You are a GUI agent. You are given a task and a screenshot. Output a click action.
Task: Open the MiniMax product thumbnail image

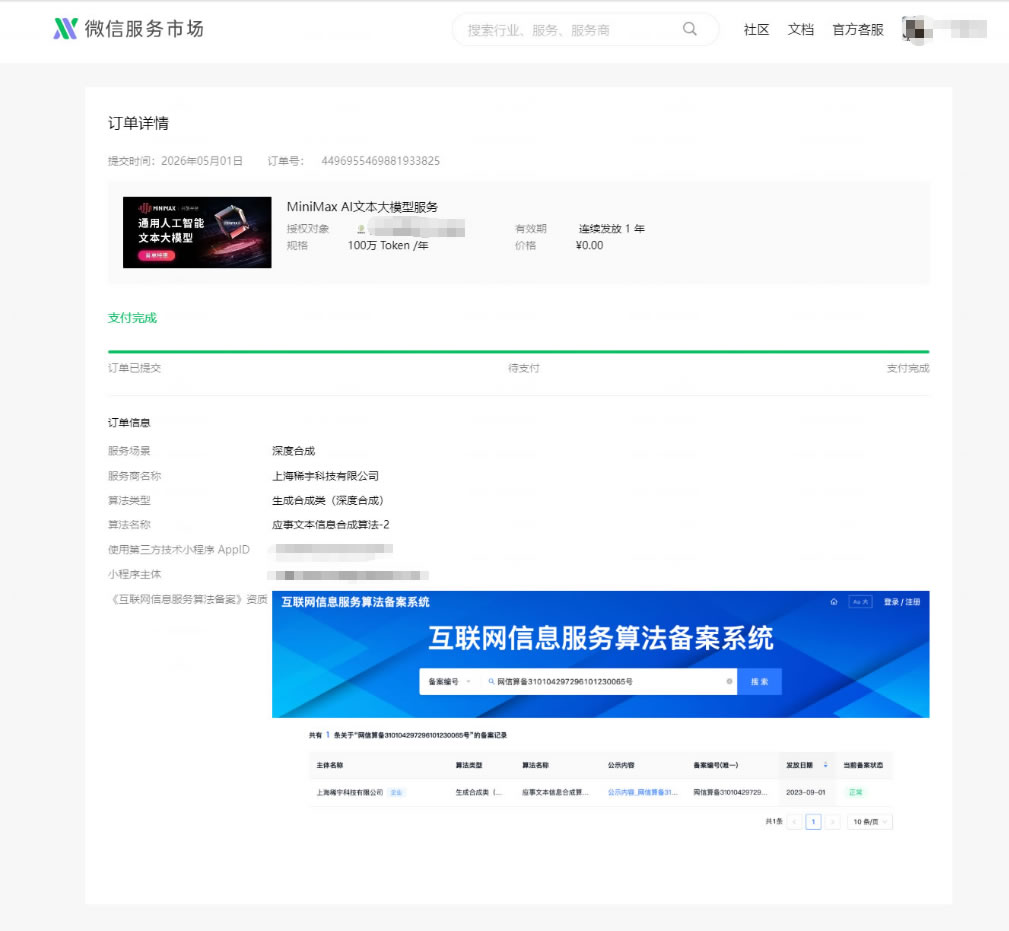197,232
